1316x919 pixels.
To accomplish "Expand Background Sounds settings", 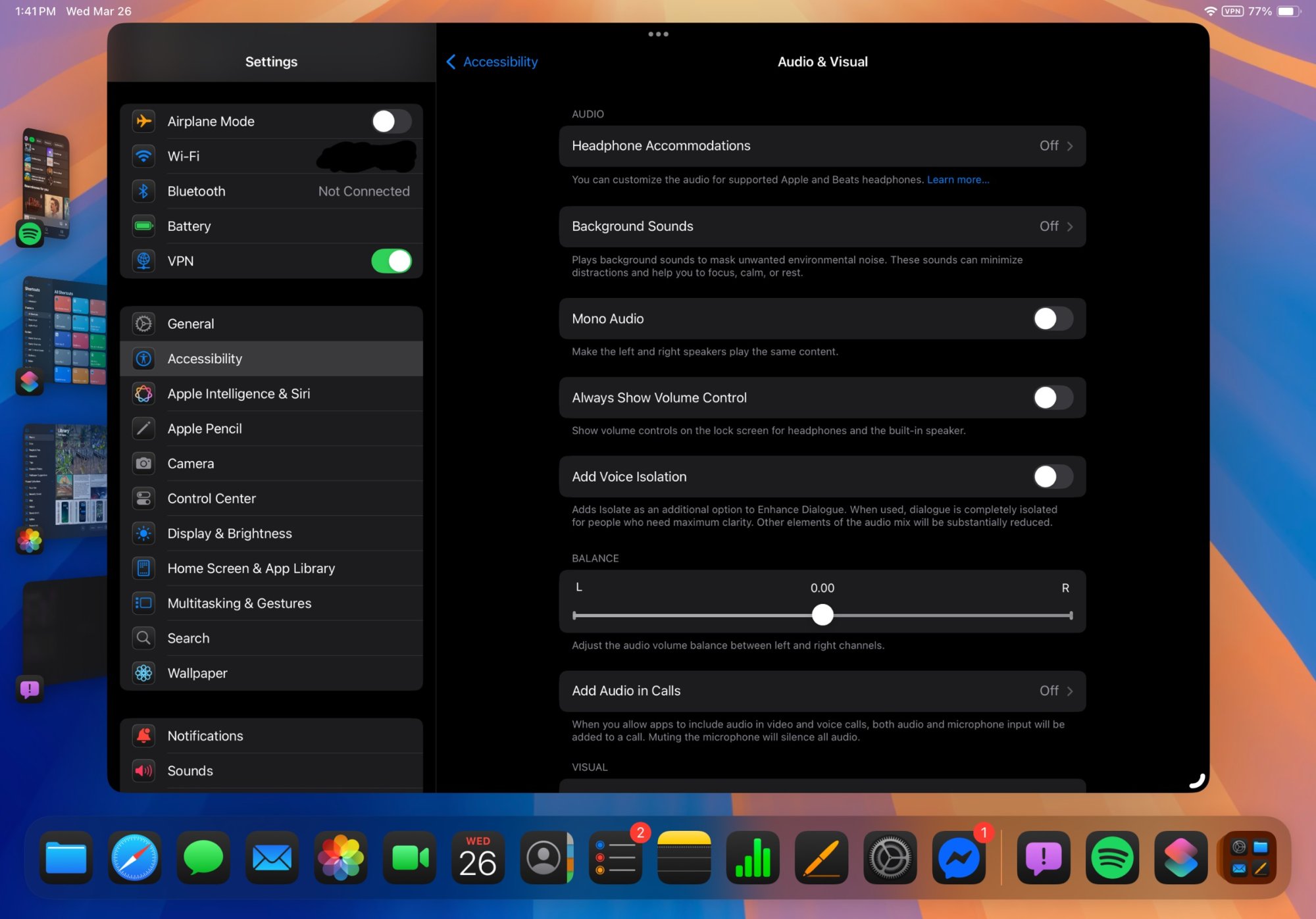I will (x=822, y=226).
